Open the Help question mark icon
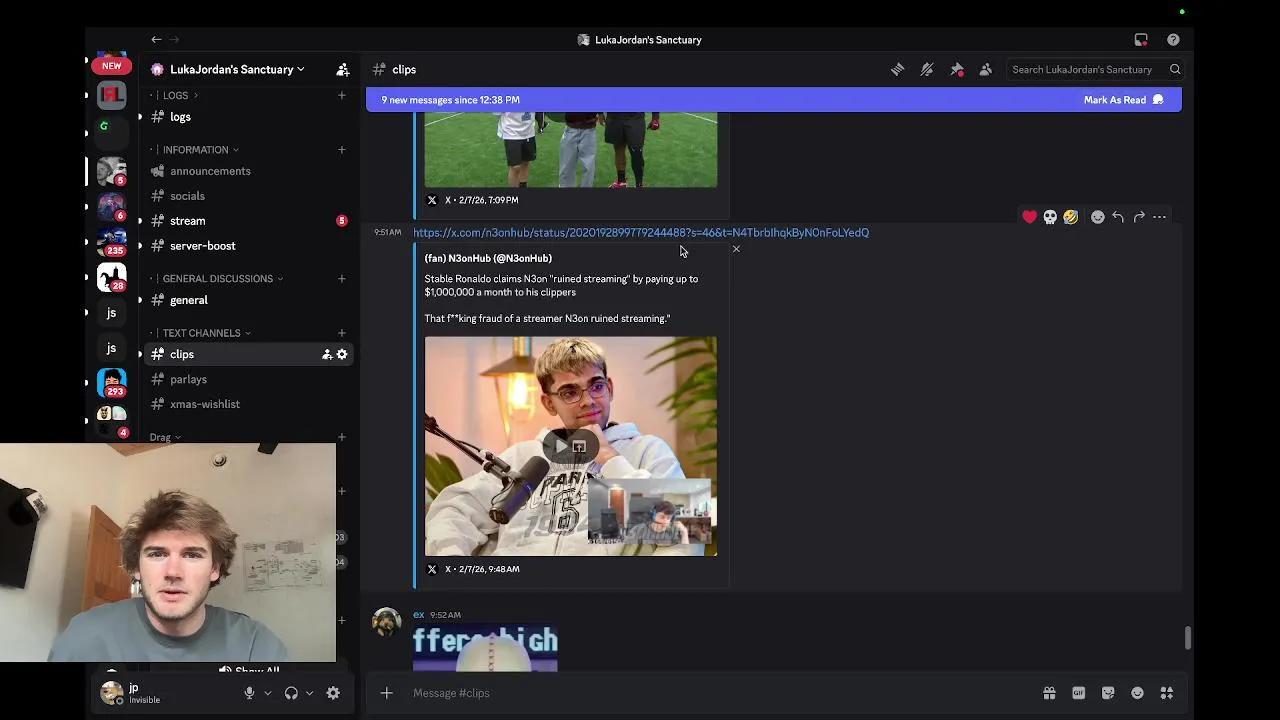This screenshot has height=720, width=1280. point(1173,40)
